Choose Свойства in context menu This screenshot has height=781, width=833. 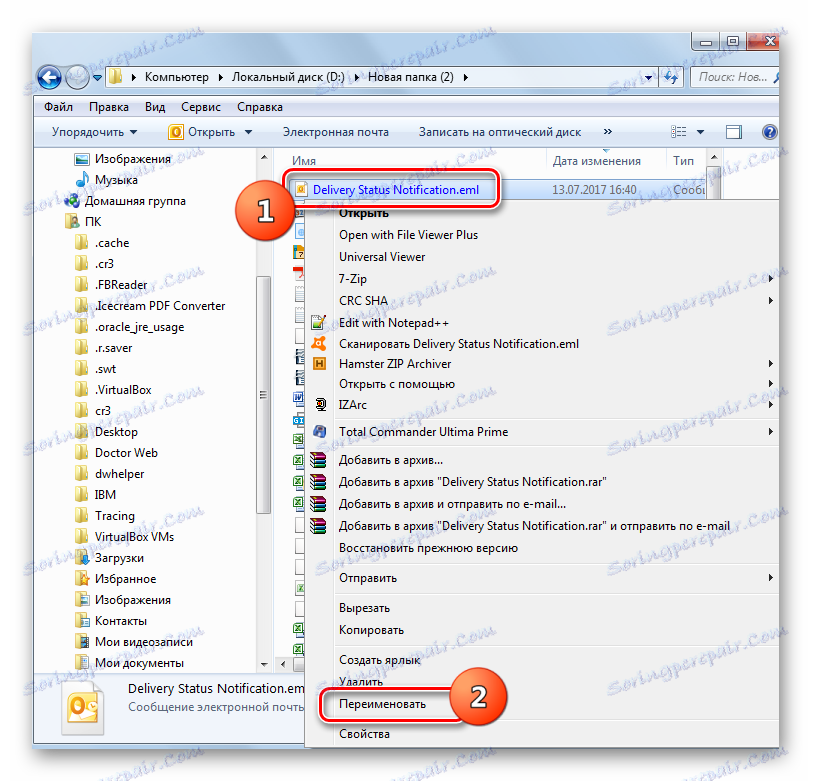point(364,734)
